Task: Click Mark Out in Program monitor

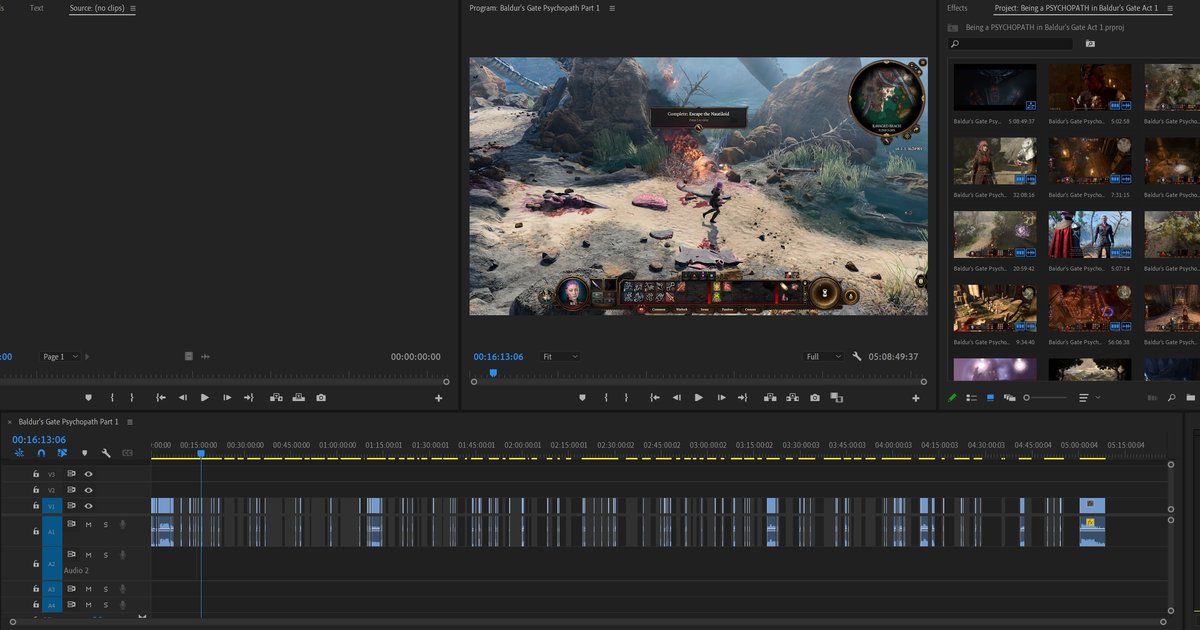Action: pyautogui.click(x=628, y=397)
